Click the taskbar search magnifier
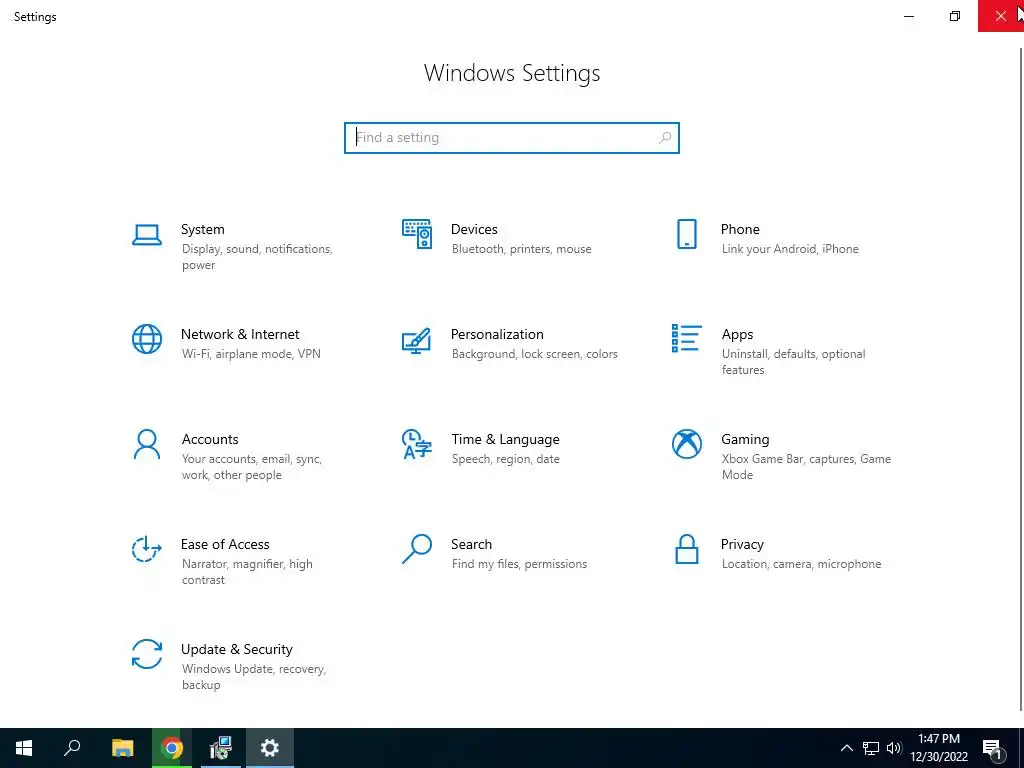The height and width of the screenshot is (768, 1024). [x=72, y=748]
